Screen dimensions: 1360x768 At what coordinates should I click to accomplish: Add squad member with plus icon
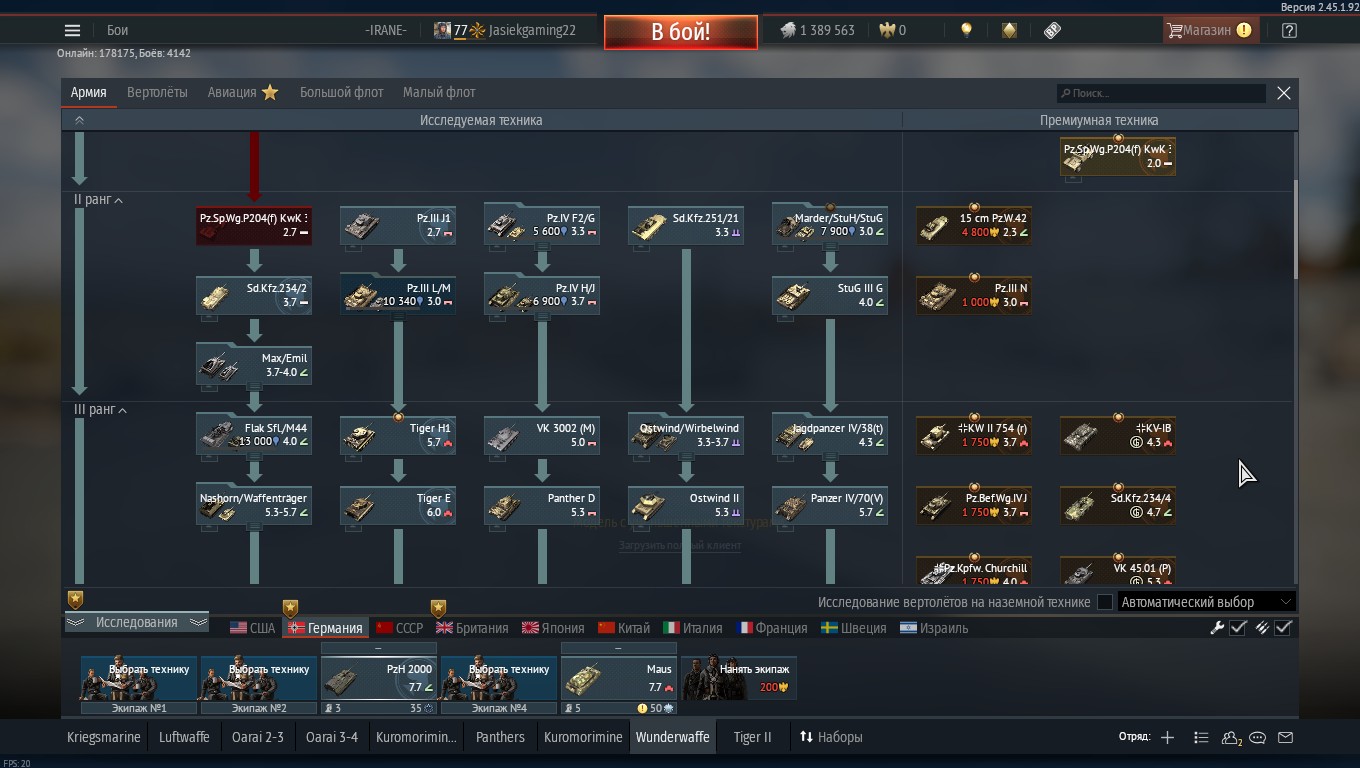(x=1167, y=737)
